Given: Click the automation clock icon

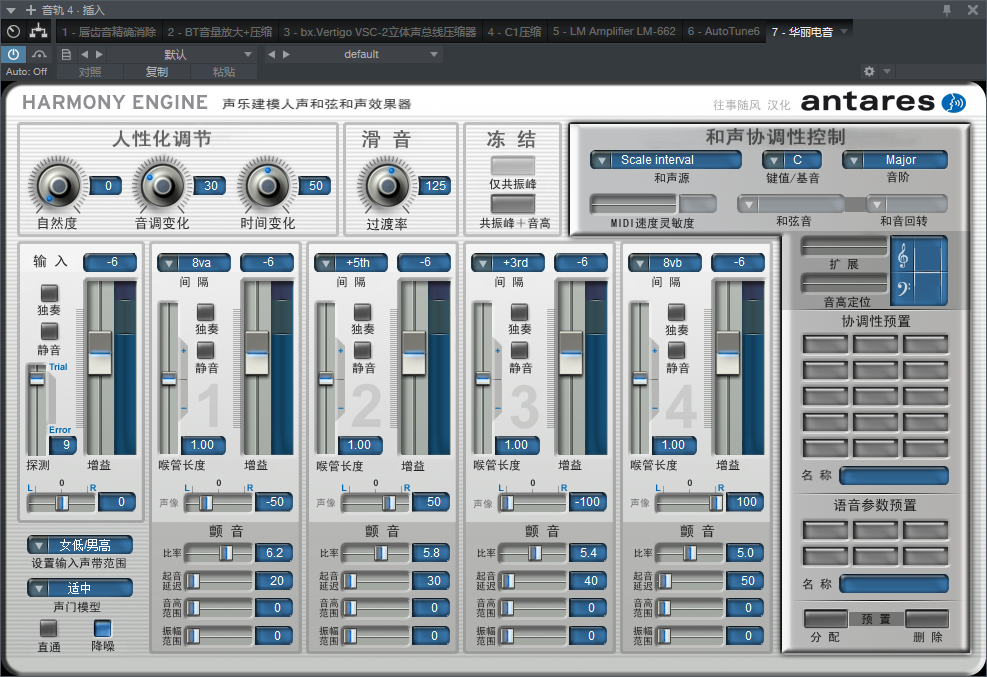Looking at the screenshot, I should click(13, 31).
